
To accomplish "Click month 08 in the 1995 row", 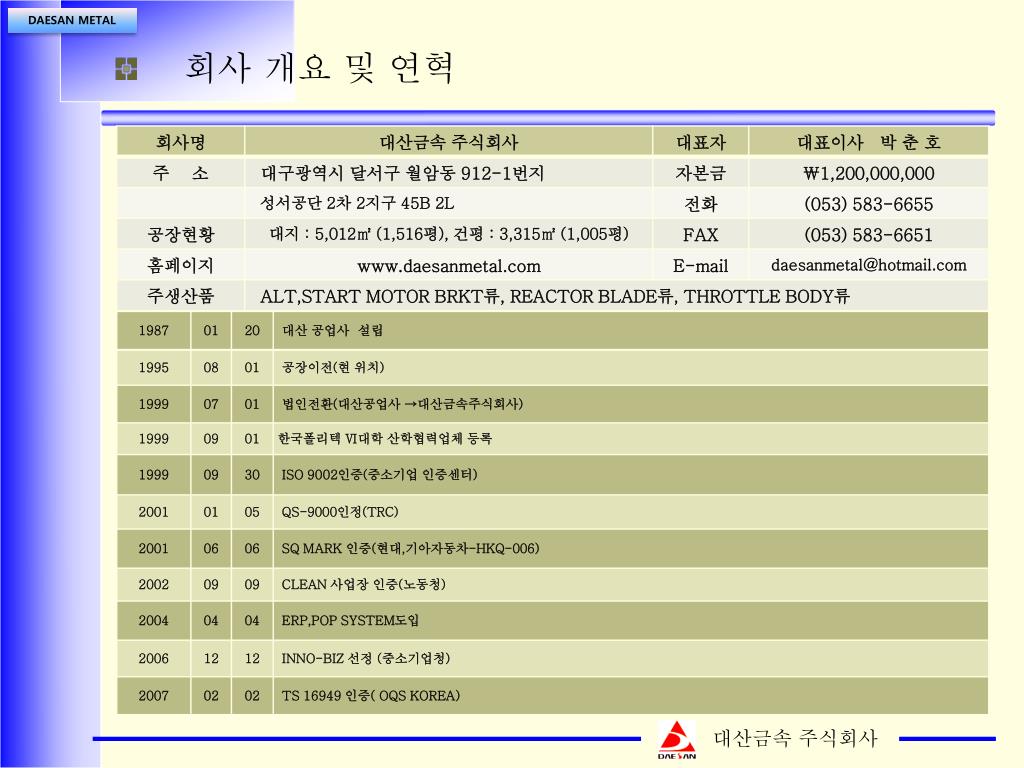I will pyautogui.click(x=211, y=368).
